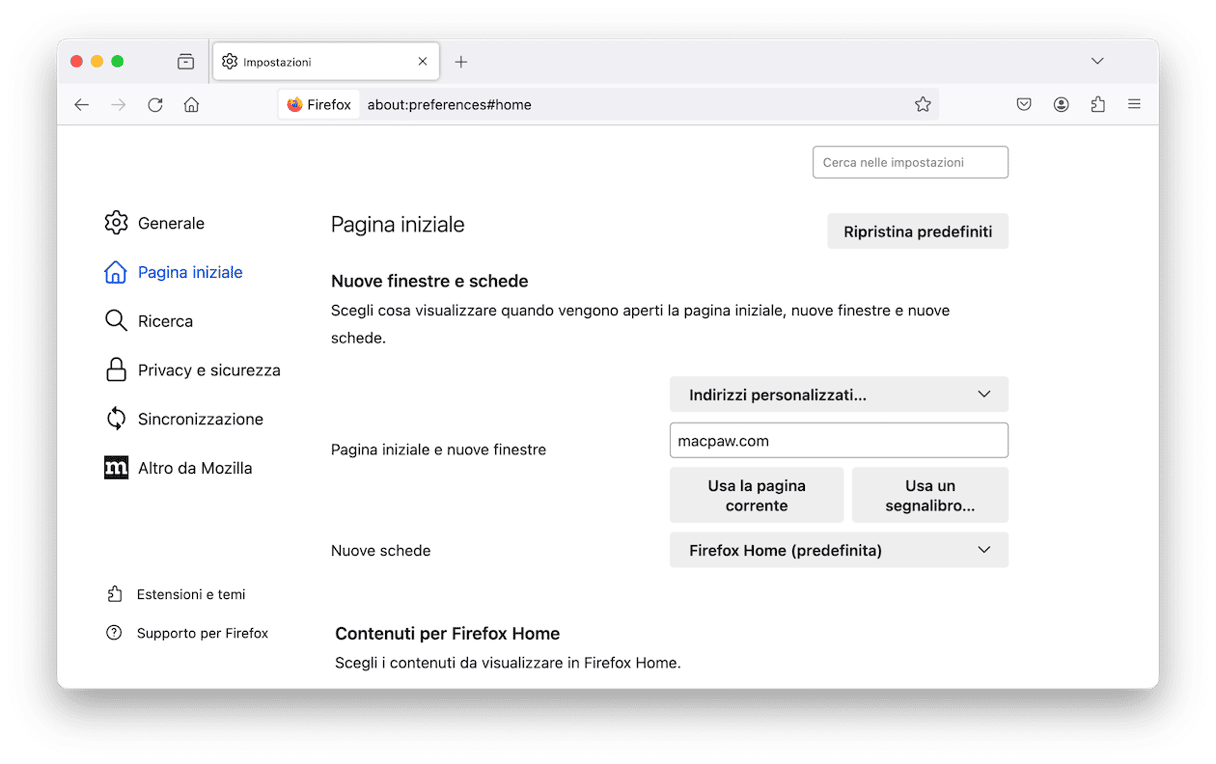The image size is (1216, 764).
Task: Open Privacy e sicurezza section
Action: pos(193,370)
